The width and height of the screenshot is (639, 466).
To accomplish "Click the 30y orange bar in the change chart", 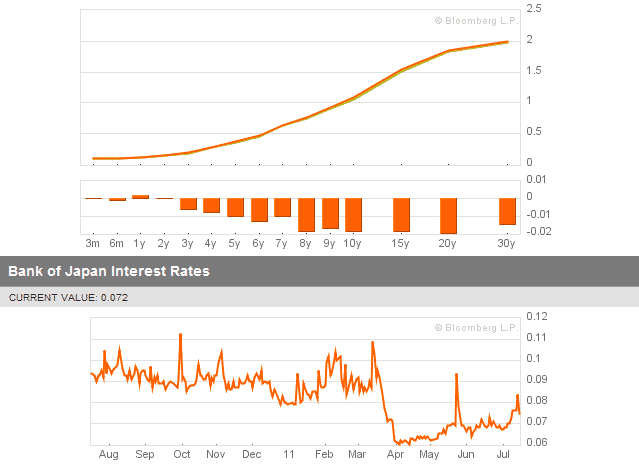I will (506, 211).
